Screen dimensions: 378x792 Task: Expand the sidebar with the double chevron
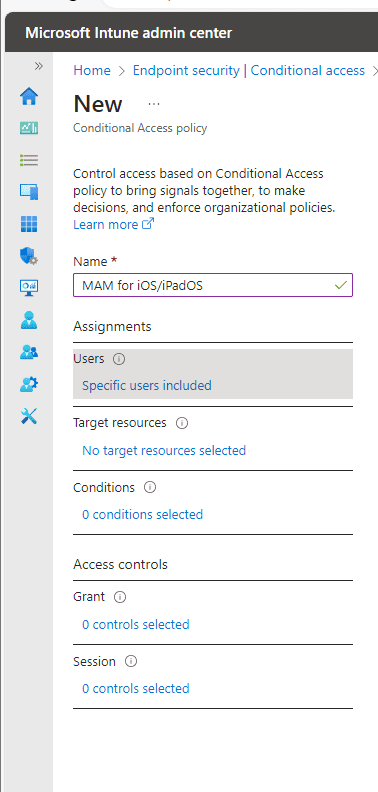point(38,66)
